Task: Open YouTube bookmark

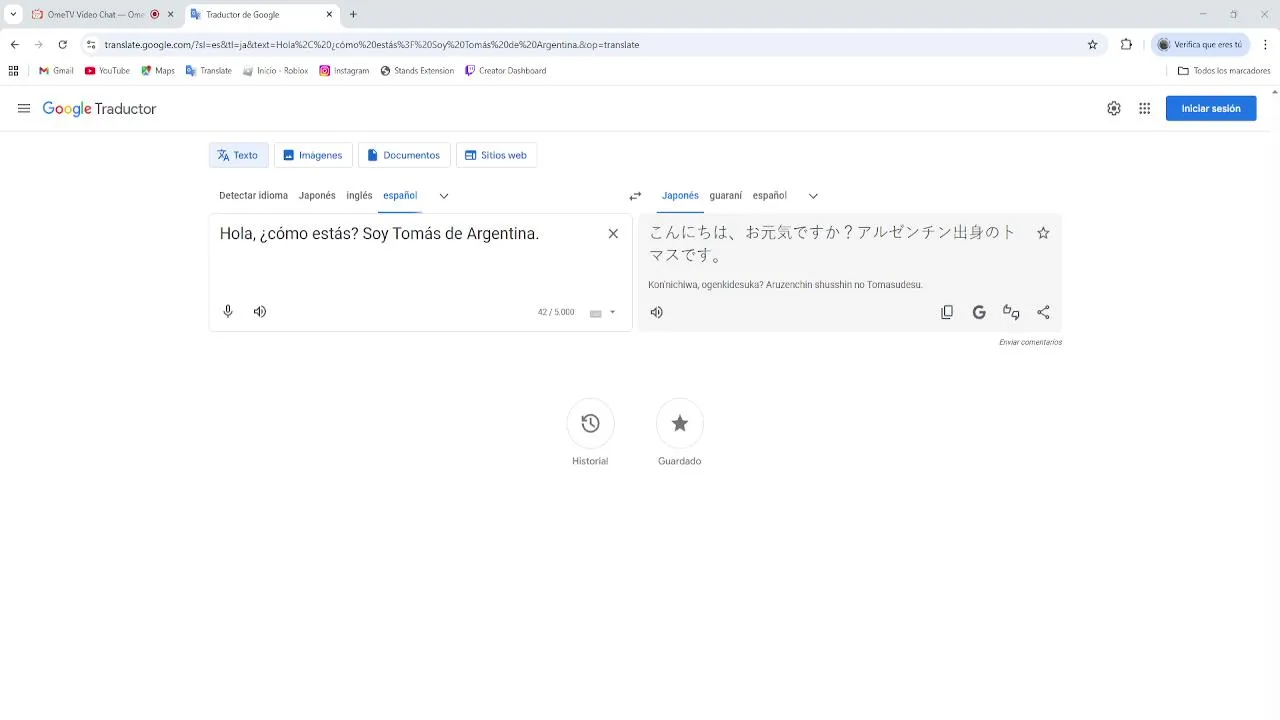Action: tap(107, 71)
